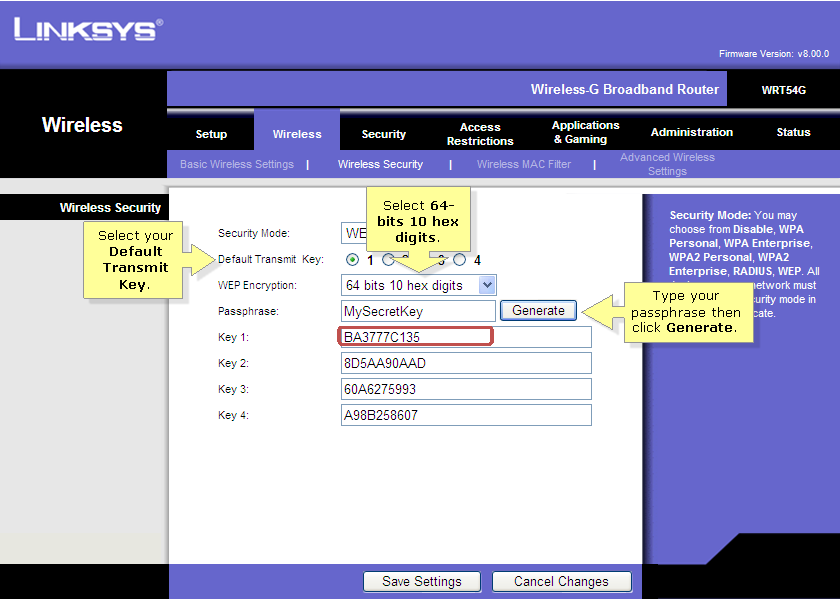840x599 pixels.
Task: Open Basic Wireless Settings subtab
Action: tap(237, 164)
